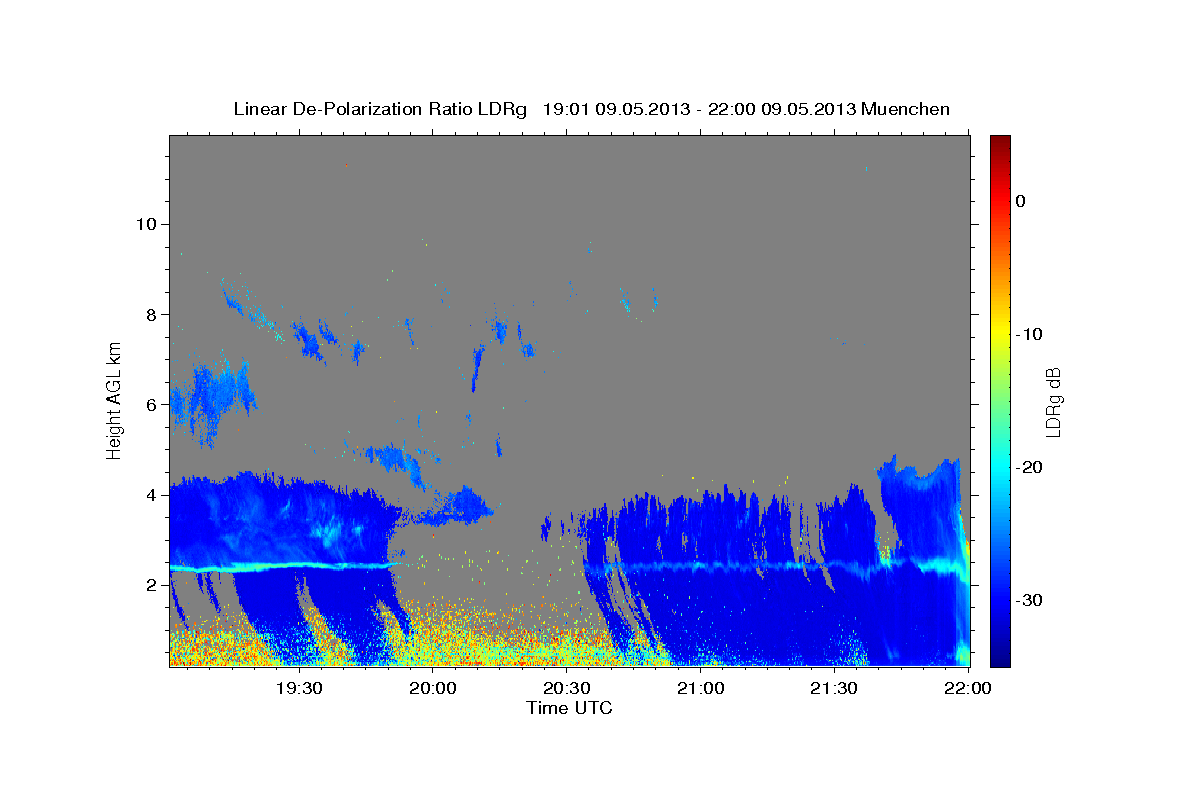The image size is (1200, 800).
Task: Click the 21:00 time tick label
Action: point(700,688)
